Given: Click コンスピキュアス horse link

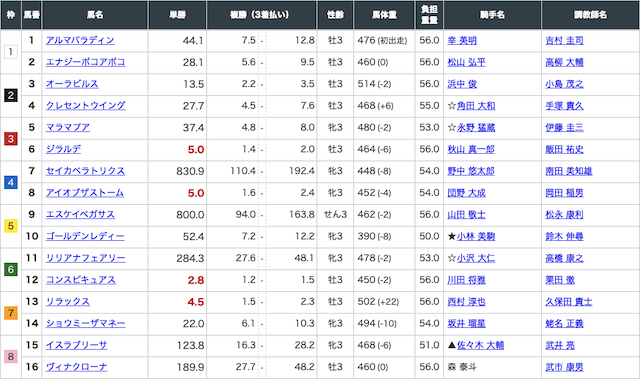Looking at the screenshot, I should [81, 280].
